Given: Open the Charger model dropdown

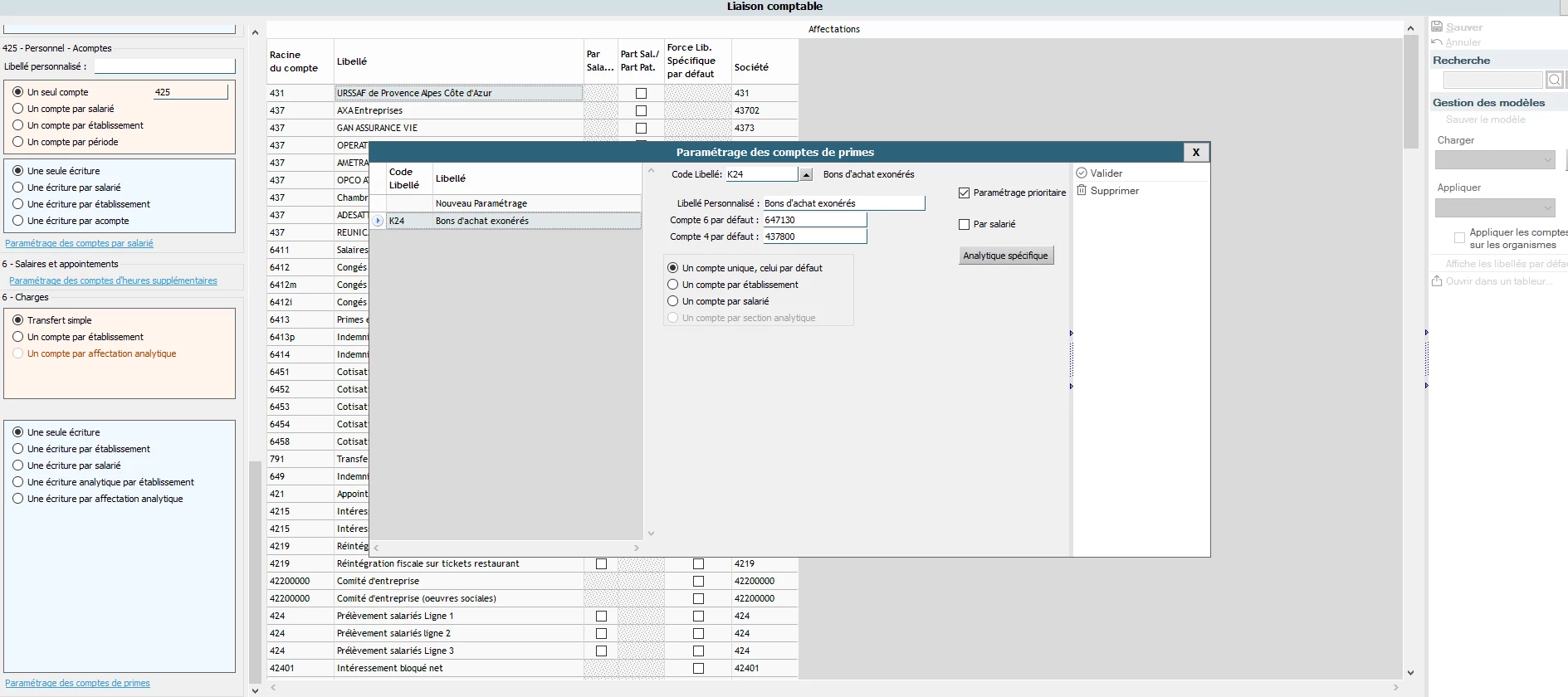Looking at the screenshot, I should pos(1495,159).
